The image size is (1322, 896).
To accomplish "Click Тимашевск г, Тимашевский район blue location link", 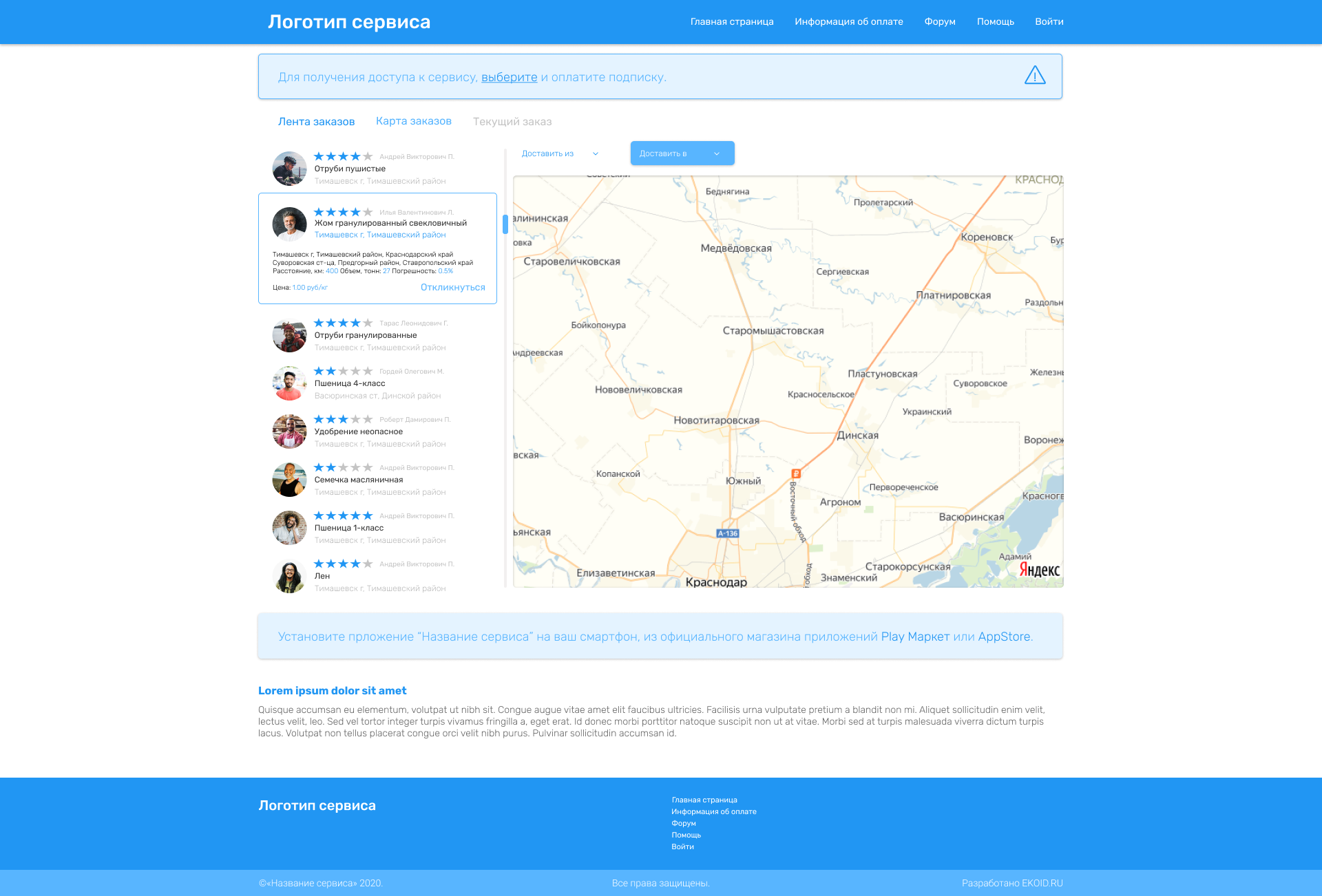I will [380, 235].
